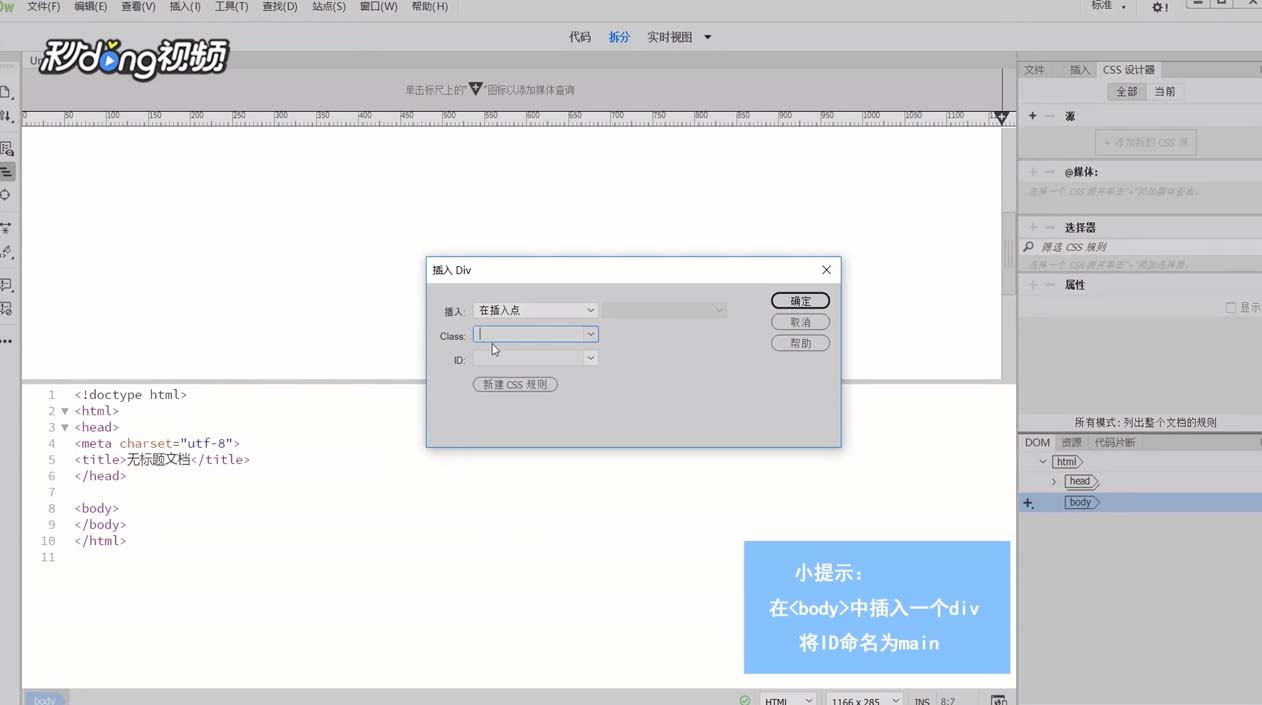Click the plus icon to add a CSS source

[1032, 115]
